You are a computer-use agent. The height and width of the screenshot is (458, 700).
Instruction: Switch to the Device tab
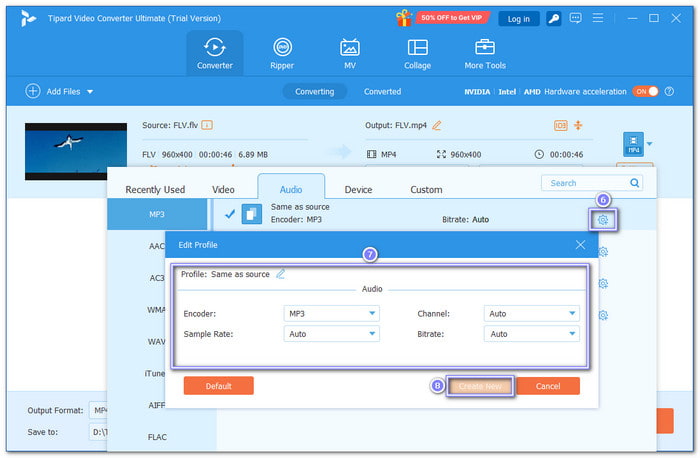(358, 189)
